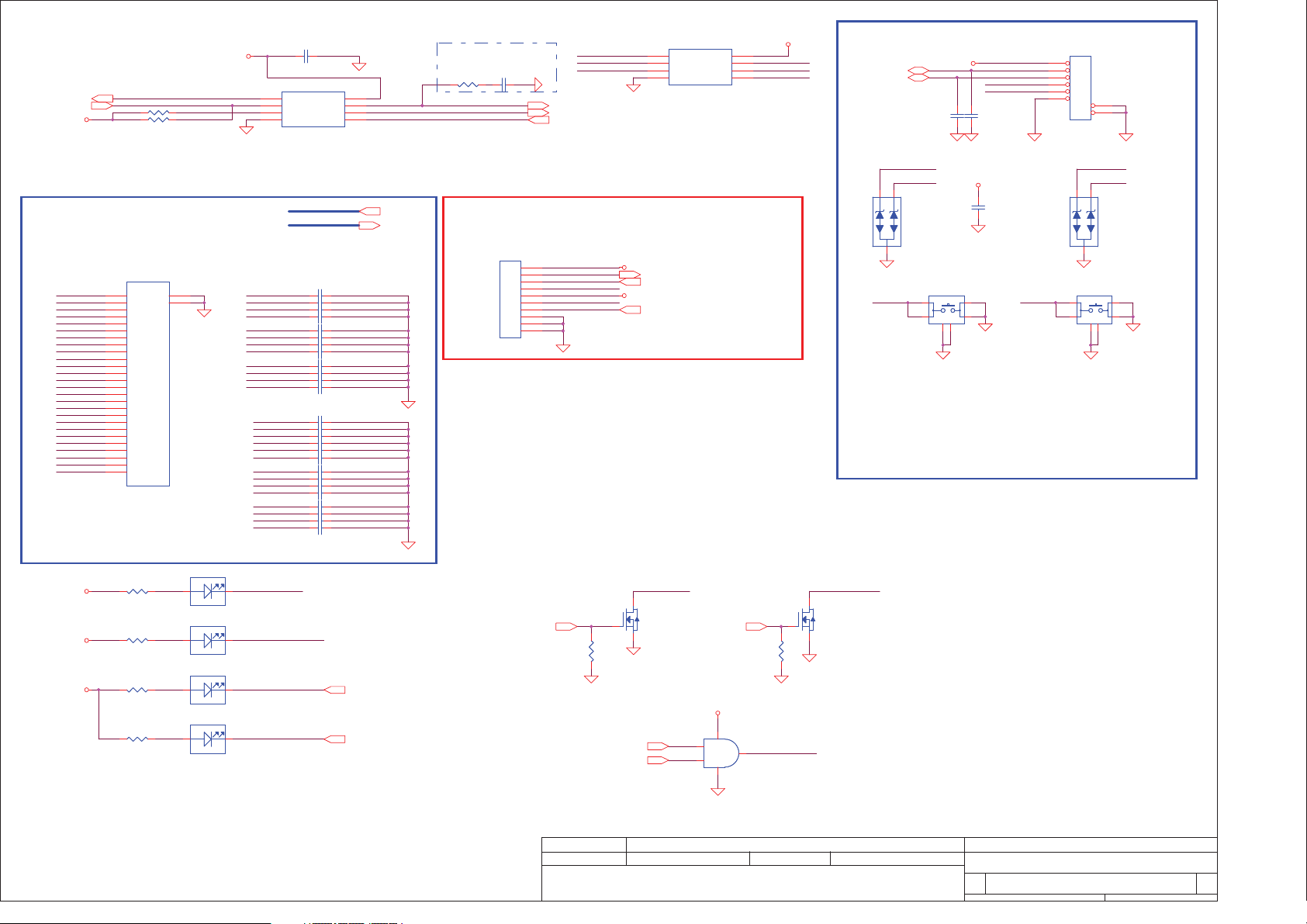Viewport: 1307px width, 924px height.
Task: Select the left pushbutton switch symbol
Action: click(946, 310)
